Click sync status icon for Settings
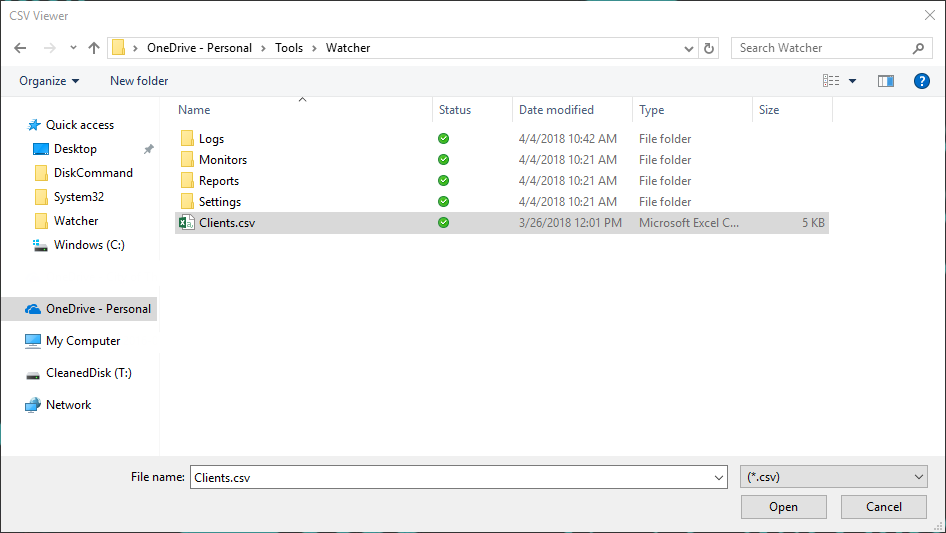The image size is (946, 533). click(x=443, y=202)
